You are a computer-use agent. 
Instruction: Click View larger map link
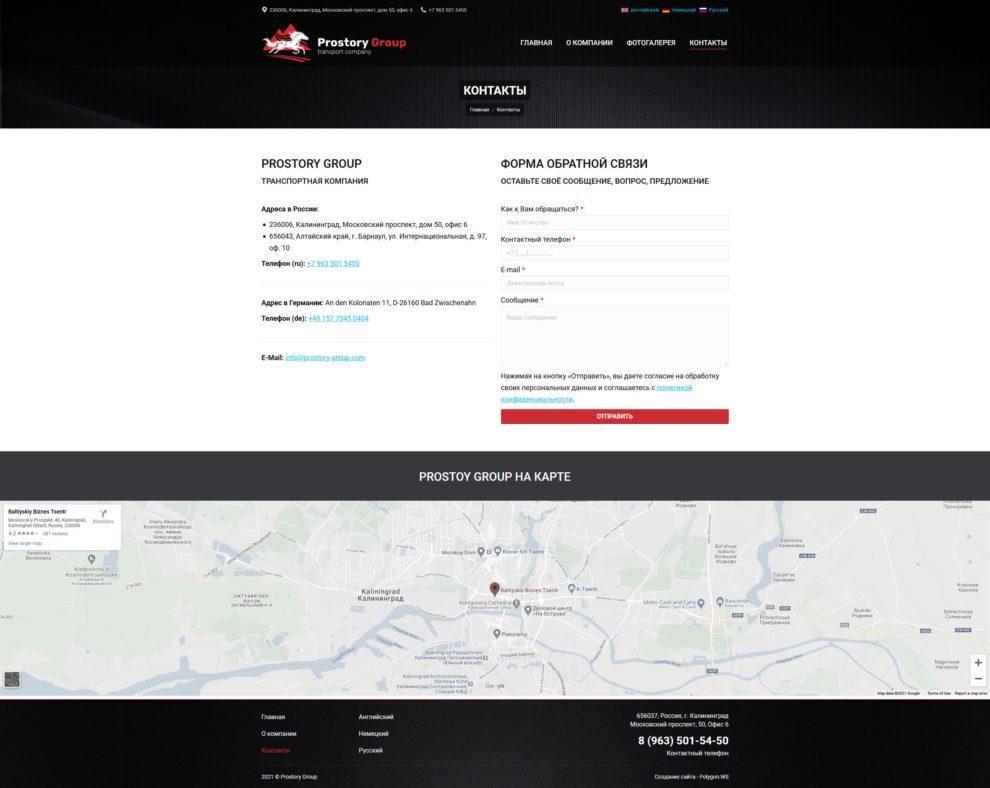point(25,543)
